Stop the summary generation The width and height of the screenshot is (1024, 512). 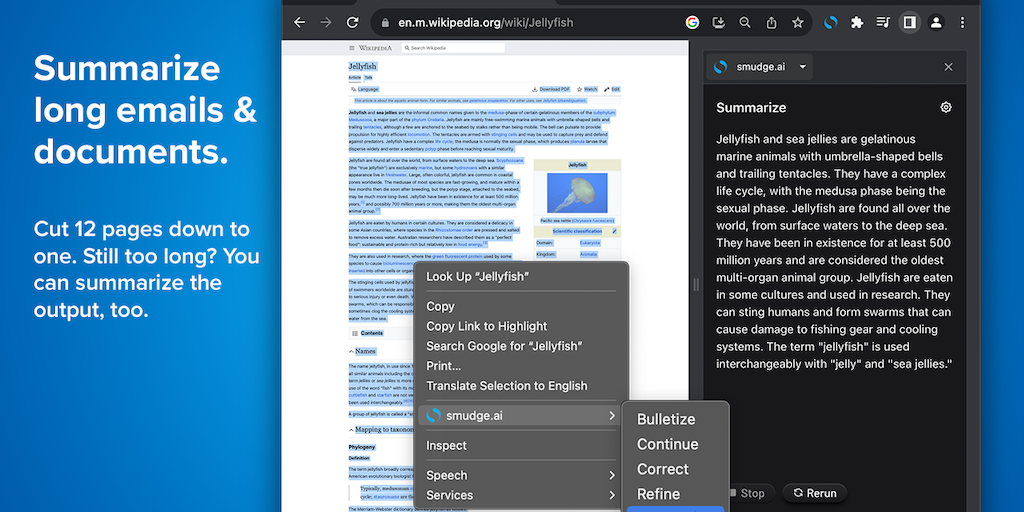[752, 493]
